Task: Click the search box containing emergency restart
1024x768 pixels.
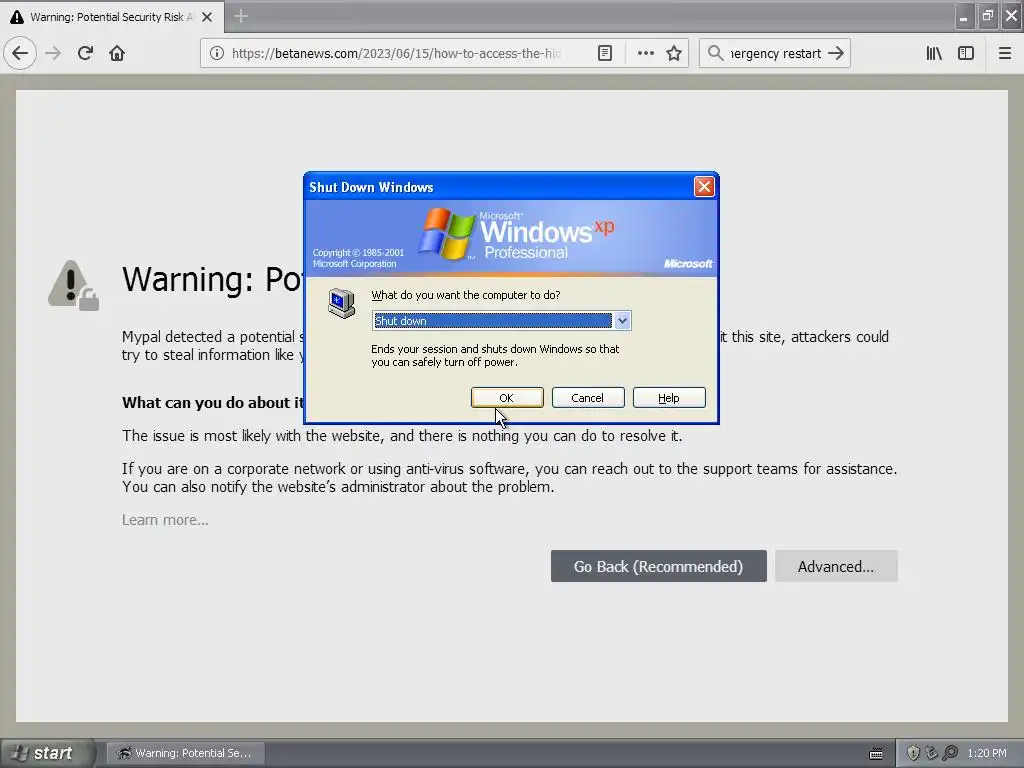Action: 775,54
